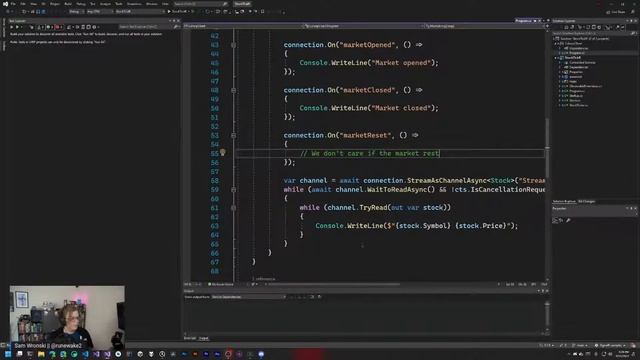Image resolution: width=640 pixels, height=360 pixels.
Task: Click the Categorized icon in Properties panel
Action: 555,220
